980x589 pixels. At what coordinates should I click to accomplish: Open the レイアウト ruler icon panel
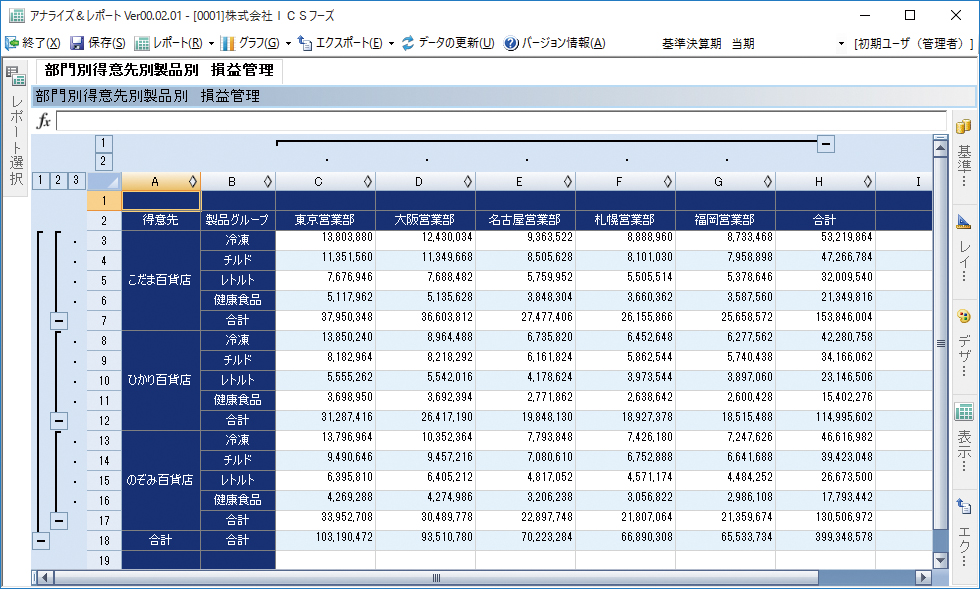point(964,222)
